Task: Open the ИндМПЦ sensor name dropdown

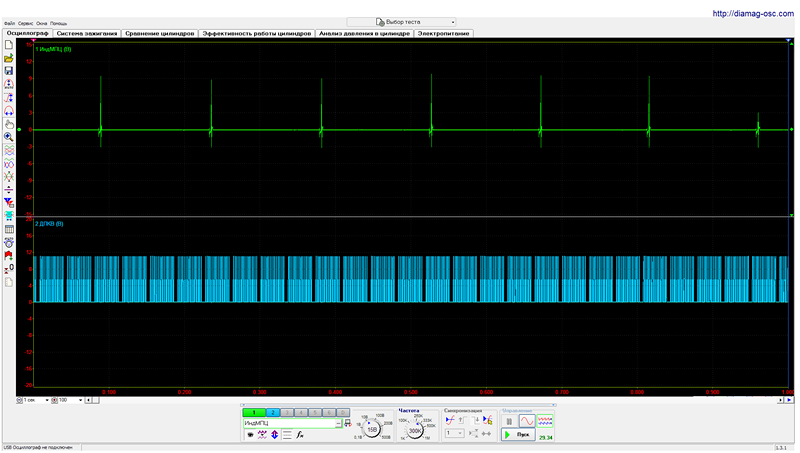Action: point(338,423)
